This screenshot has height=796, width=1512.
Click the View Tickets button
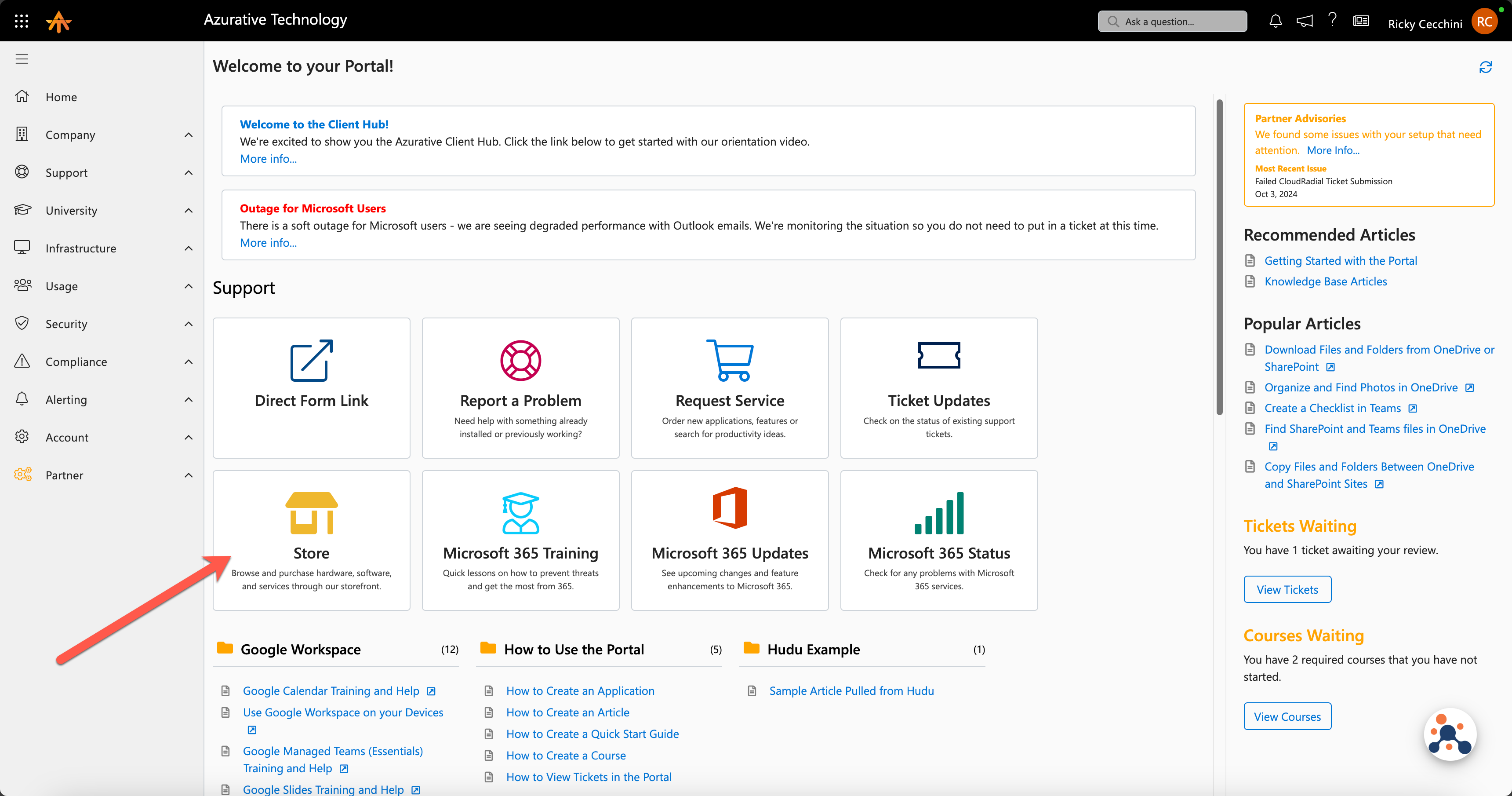coord(1287,589)
